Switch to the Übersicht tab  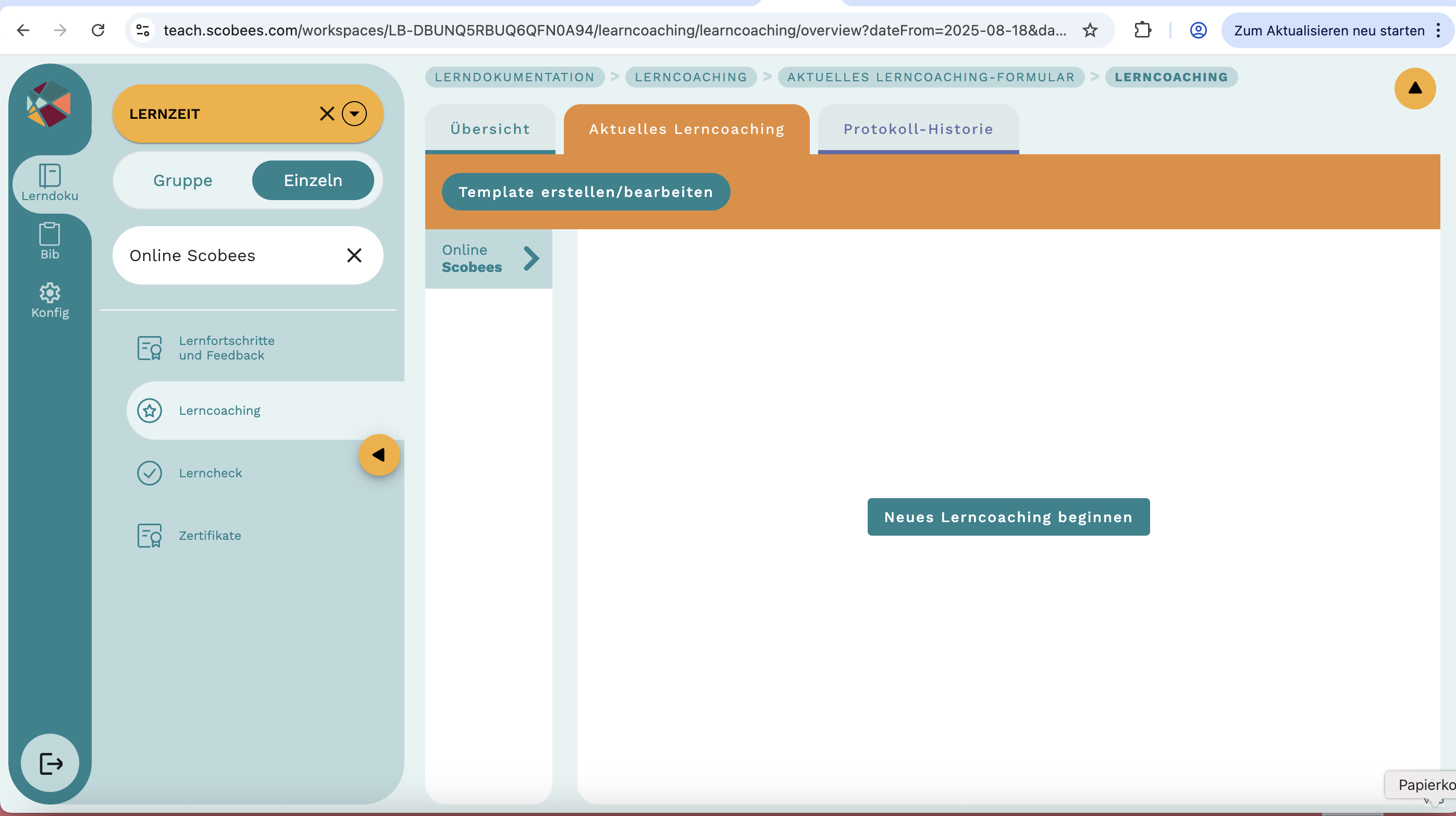490,129
